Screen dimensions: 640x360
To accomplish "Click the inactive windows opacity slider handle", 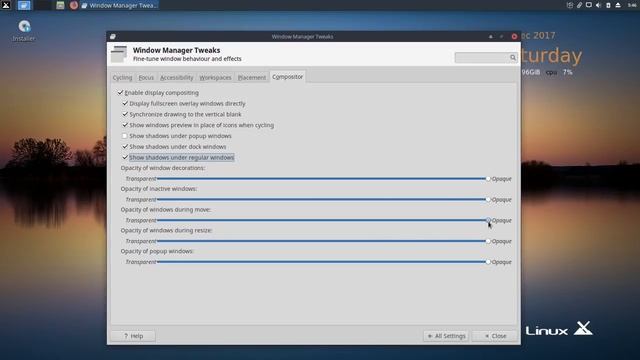I will (x=488, y=200).
